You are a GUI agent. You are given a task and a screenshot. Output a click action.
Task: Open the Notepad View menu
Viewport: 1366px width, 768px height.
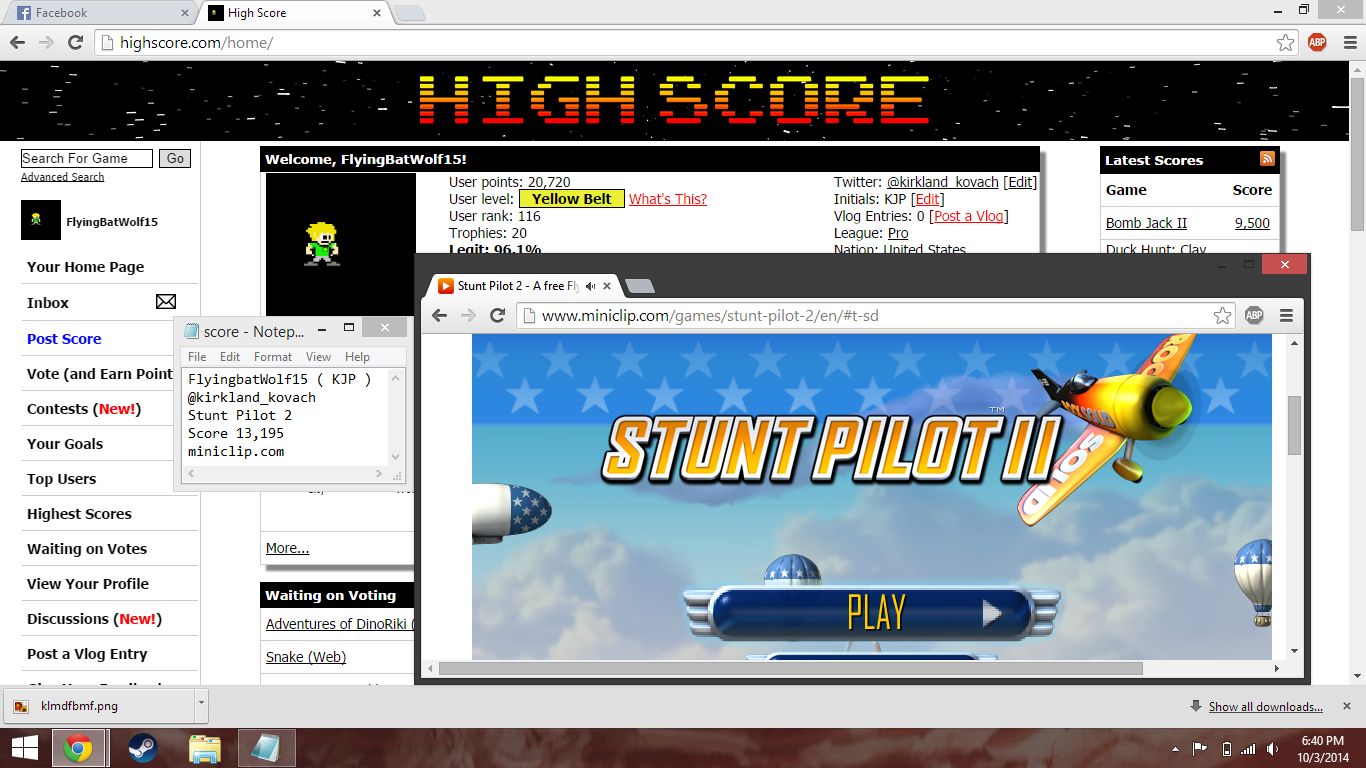[318, 356]
